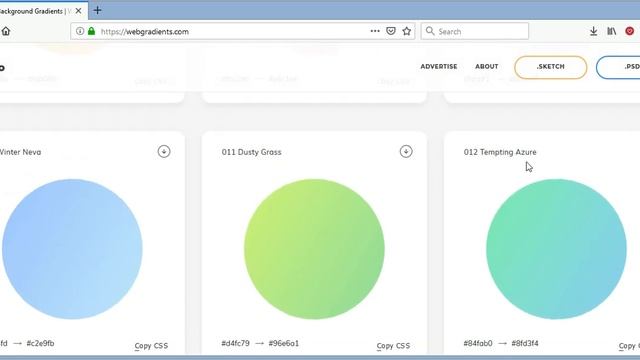Copy CSS for Winter Neva gradient
Screen dimensions: 640x360
pos(151,346)
